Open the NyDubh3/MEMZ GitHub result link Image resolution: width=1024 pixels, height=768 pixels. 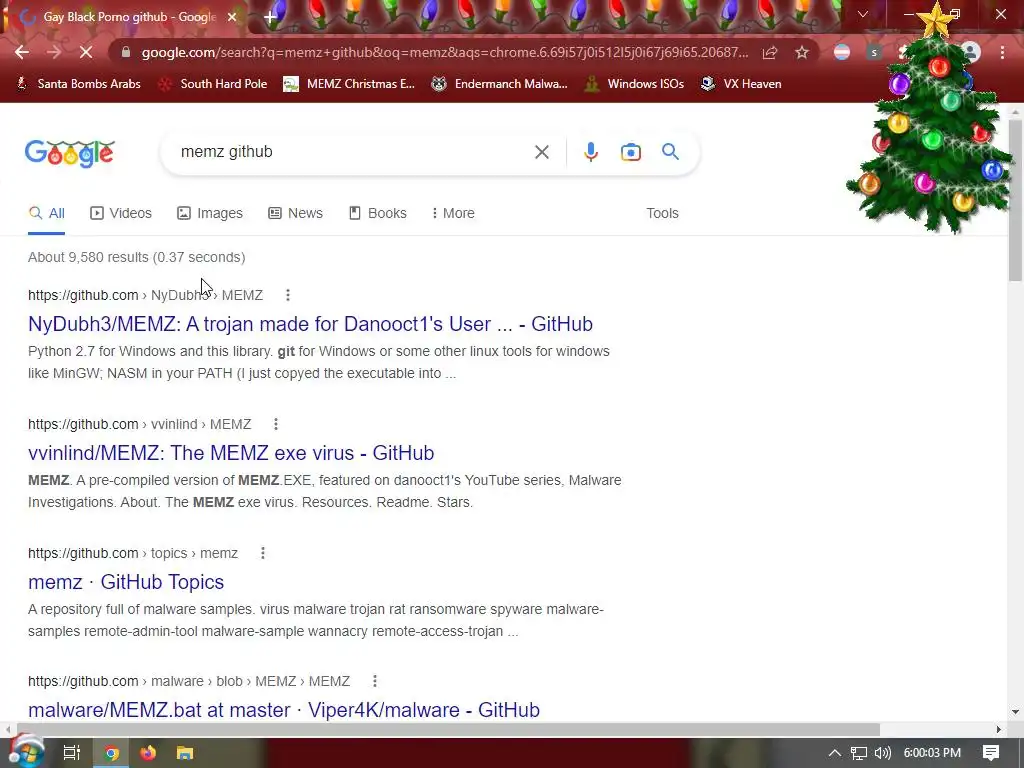coord(310,324)
